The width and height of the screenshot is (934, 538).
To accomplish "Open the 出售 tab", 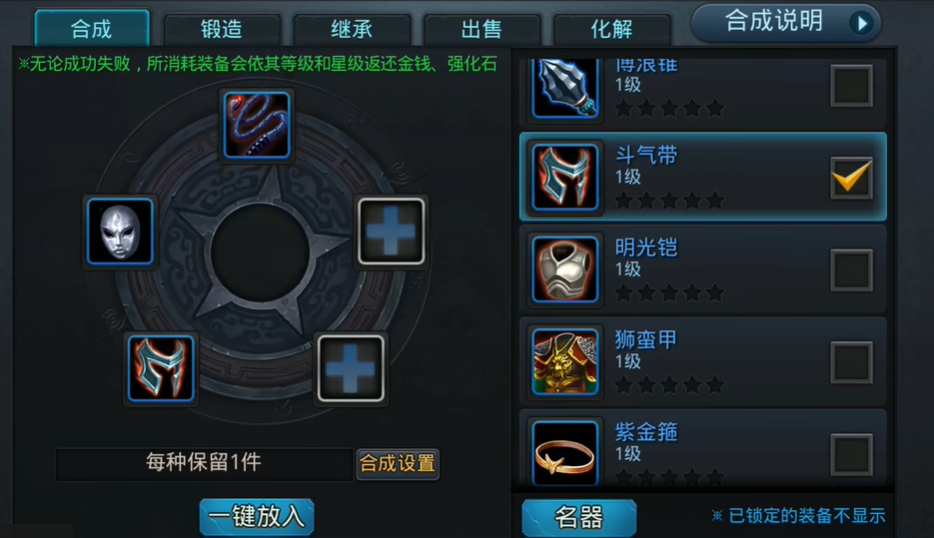I will coord(481,29).
